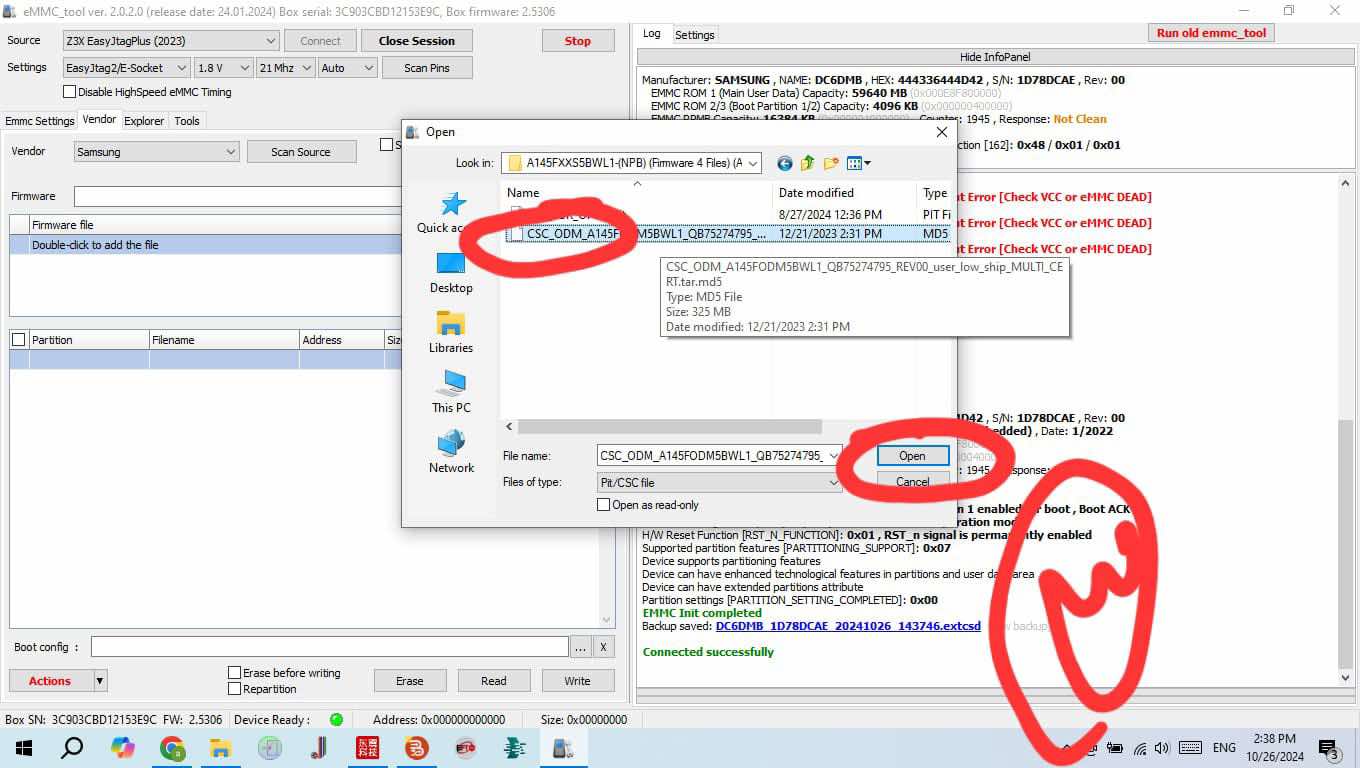
Task: Click the green Device Ready indicator
Action: 336,719
